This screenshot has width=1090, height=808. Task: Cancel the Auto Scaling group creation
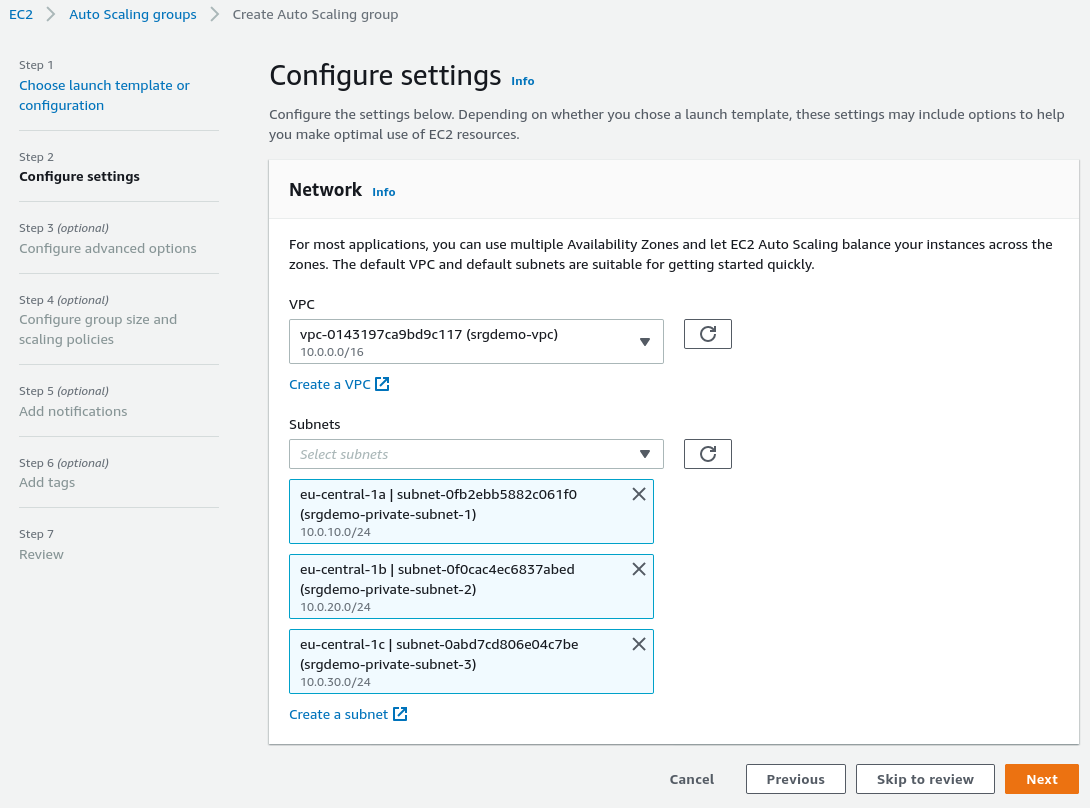pyautogui.click(x=692, y=779)
